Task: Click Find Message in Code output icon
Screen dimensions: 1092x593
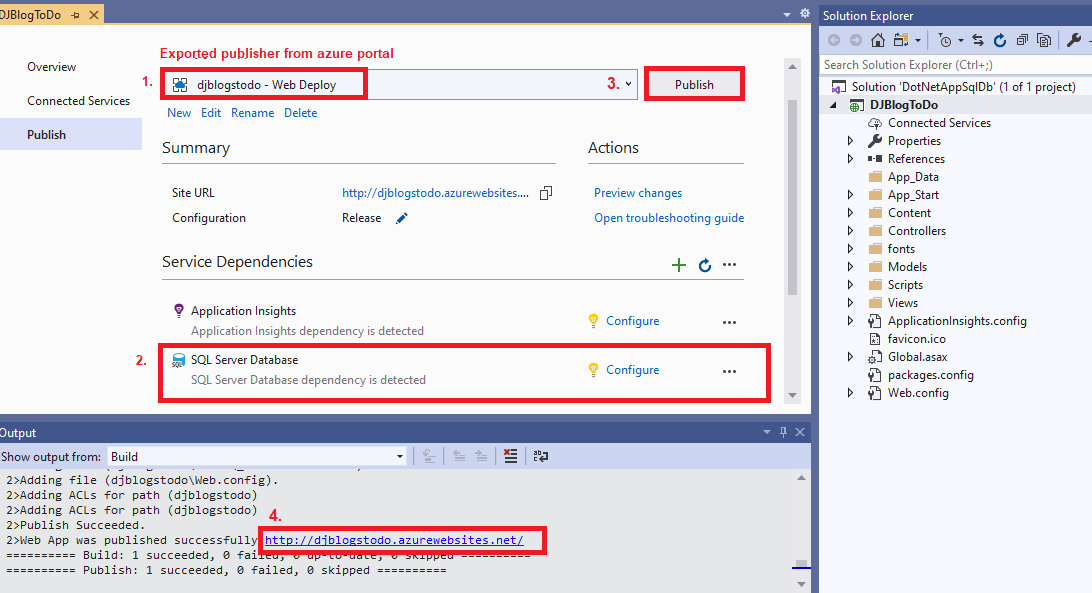Action: click(x=429, y=456)
